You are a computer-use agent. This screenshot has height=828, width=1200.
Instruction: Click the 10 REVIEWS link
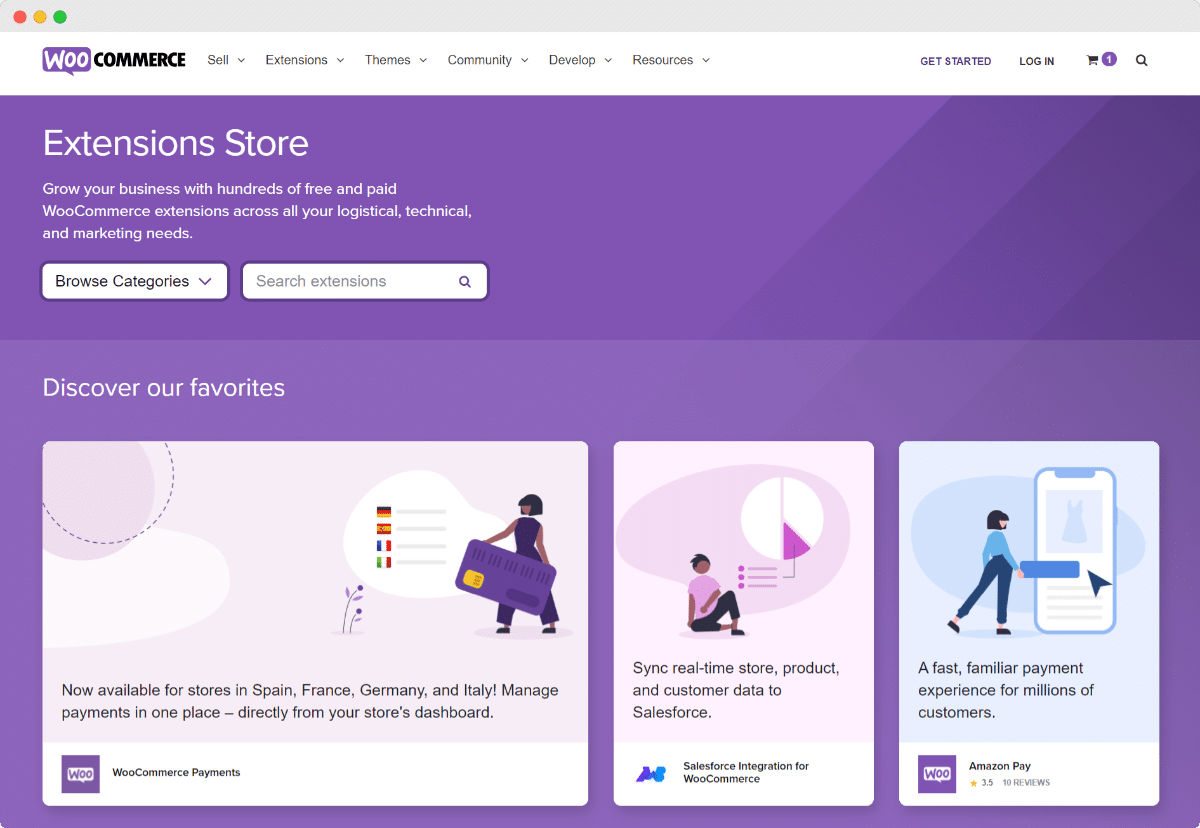click(1026, 783)
